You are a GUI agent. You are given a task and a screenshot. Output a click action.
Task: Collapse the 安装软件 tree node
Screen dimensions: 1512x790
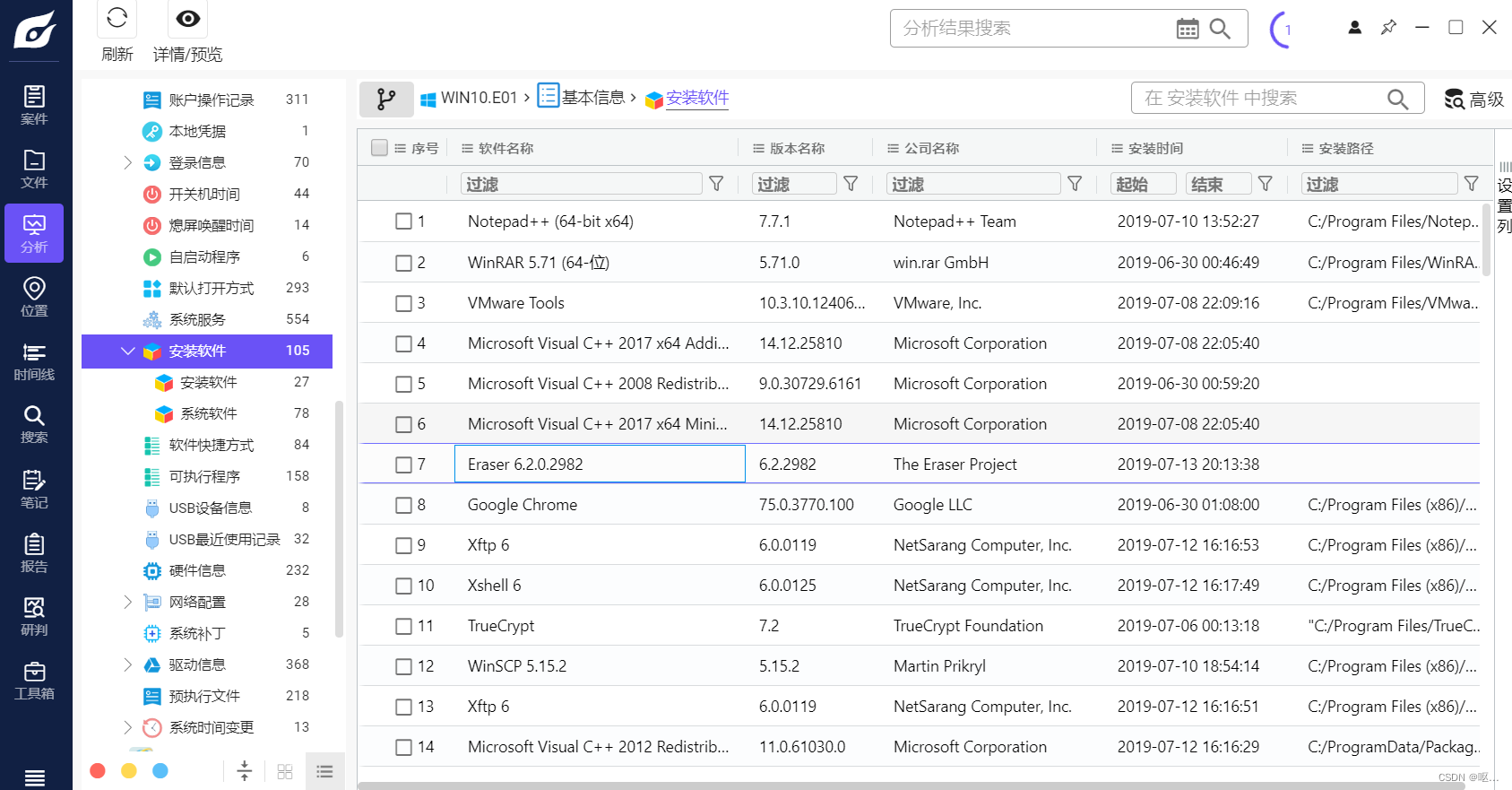point(127,351)
